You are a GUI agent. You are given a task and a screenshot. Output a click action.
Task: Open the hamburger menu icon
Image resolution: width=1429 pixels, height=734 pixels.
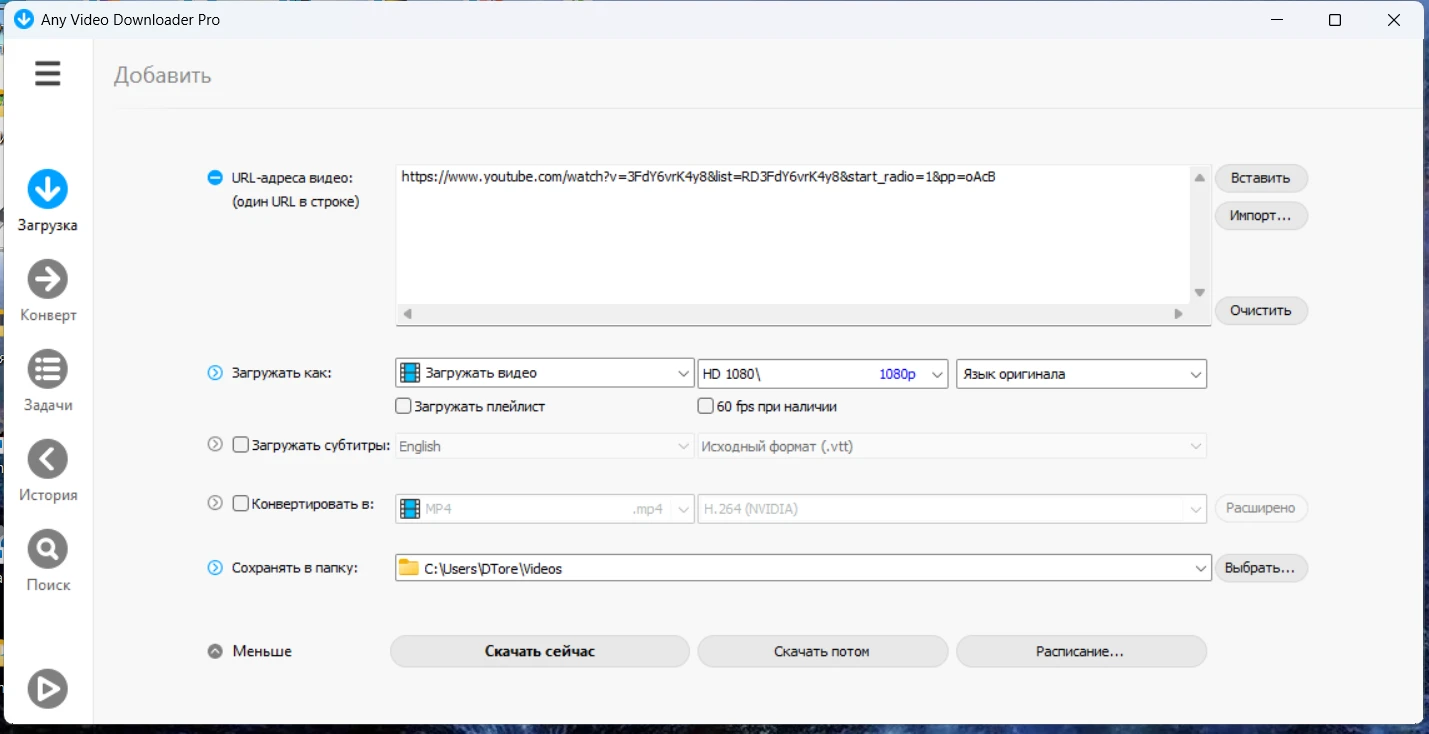47,73
